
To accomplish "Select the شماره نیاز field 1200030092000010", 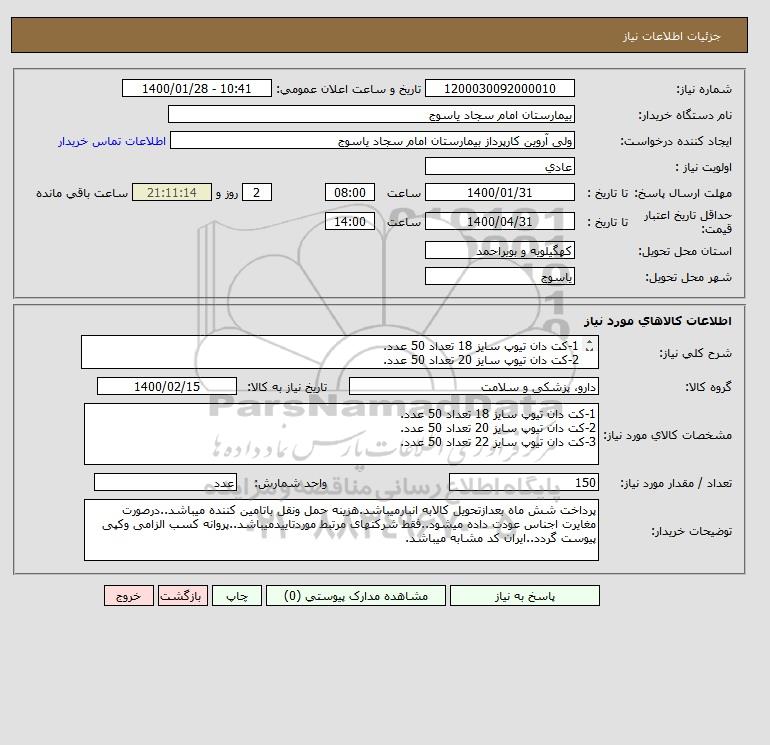I will click(x=499, y=88).
